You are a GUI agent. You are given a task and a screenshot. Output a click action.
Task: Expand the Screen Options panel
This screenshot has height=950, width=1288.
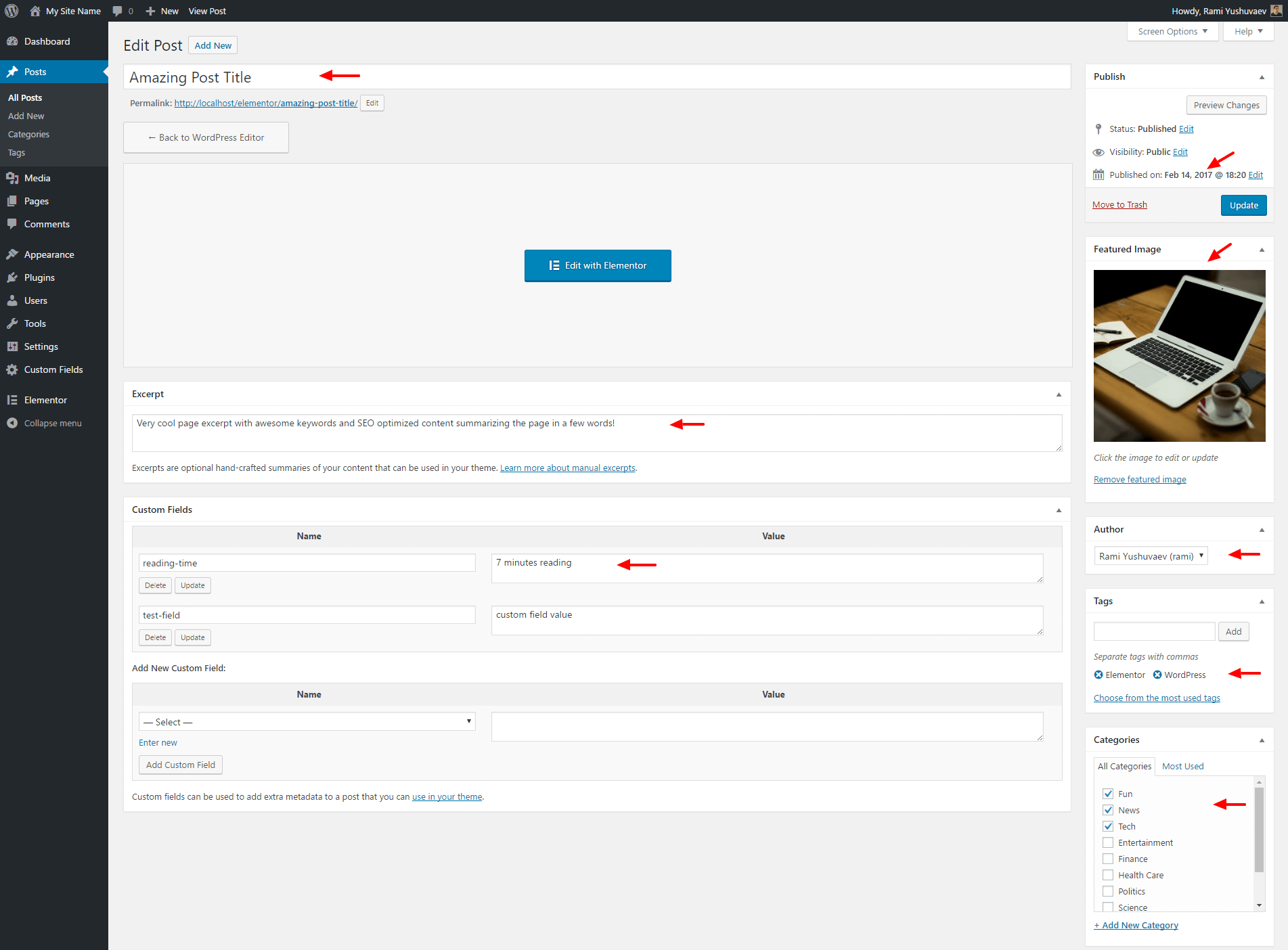pyautogui.click(x=1172, y=31)
